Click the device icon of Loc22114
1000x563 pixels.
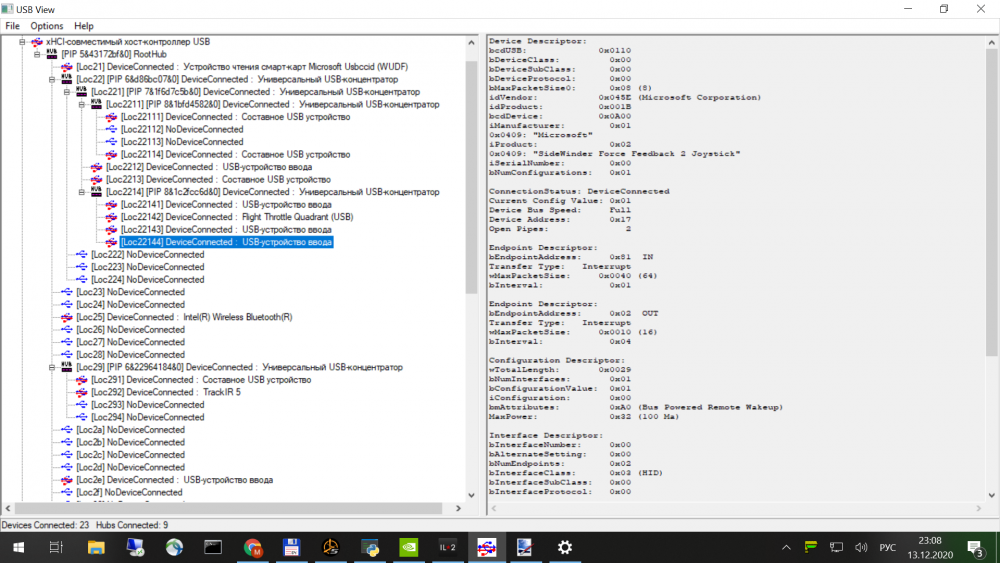[x=111, y=154]
